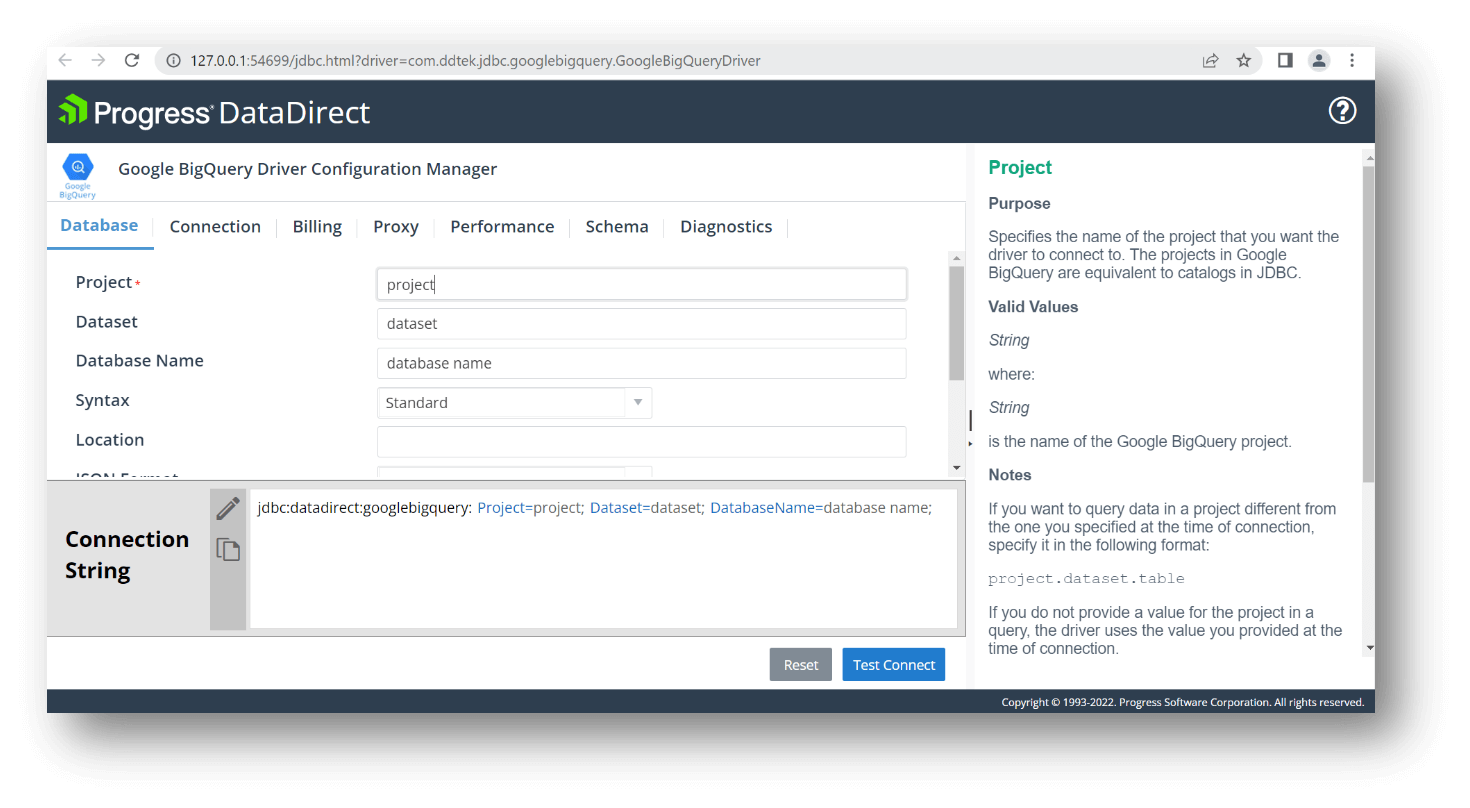Copy the connection string using copy icon
Image resolution: width=1470 pixels, height=808 pixels.
(x=228, y=549)
